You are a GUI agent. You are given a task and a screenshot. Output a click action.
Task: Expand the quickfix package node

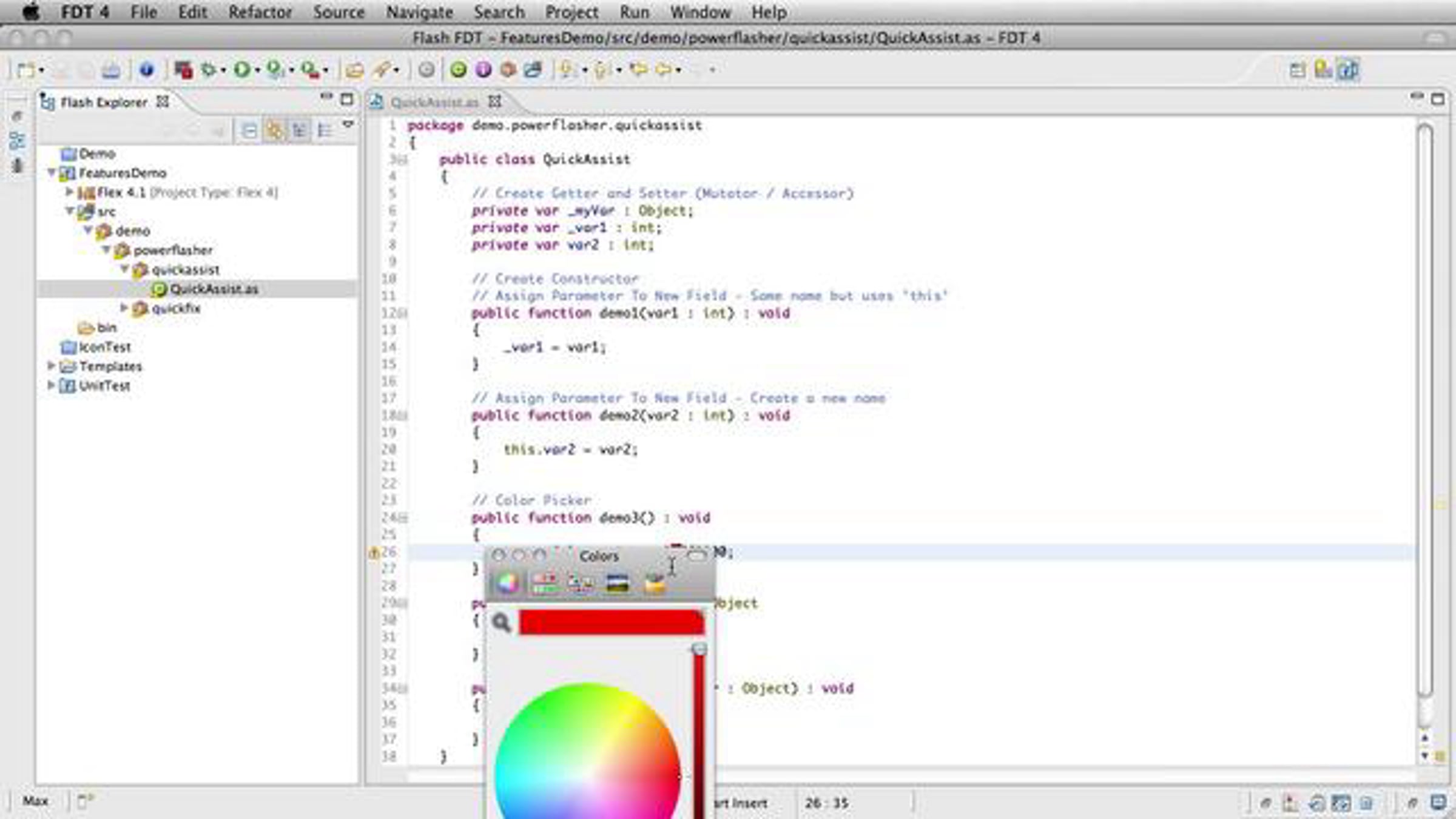coord(124,308)
